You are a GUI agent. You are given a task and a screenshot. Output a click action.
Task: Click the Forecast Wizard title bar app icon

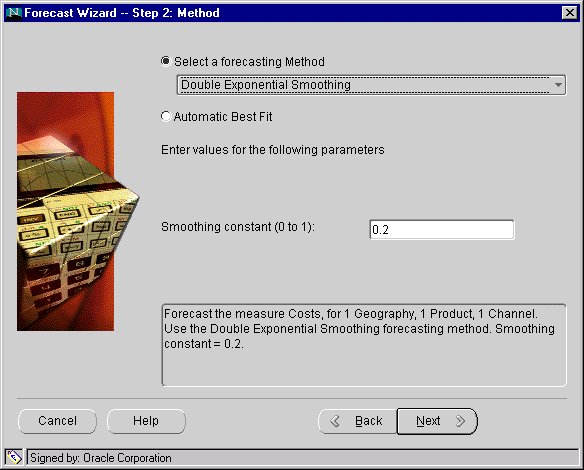tap(14, 13)
